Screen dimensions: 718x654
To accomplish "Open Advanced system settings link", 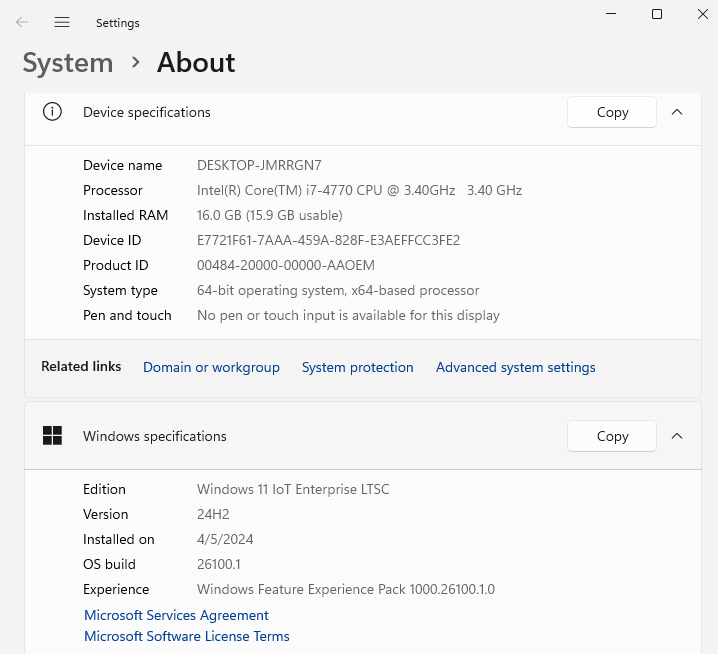I will tap(516, 367).
